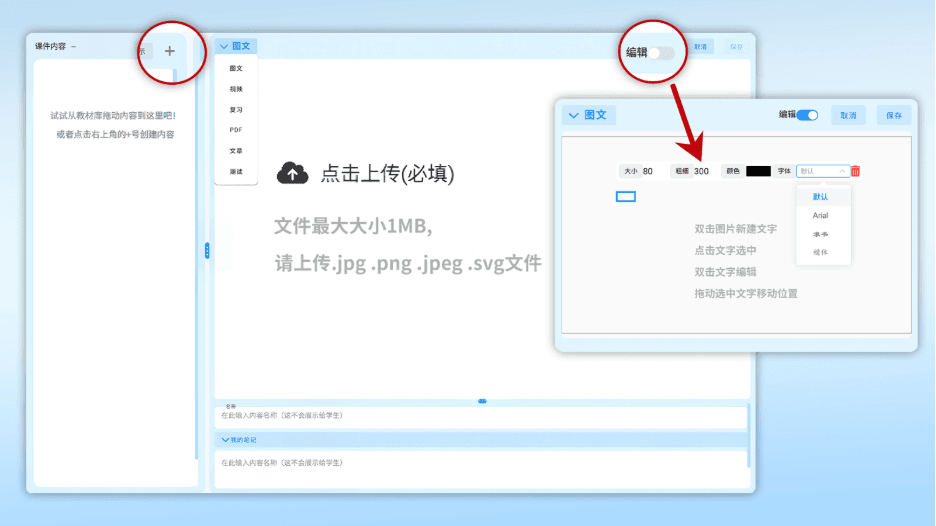Image resolution: width=936 pixels, height=526 pixels.
Task: Select 视频 from the content type menu
Action: (x=236, y=89)
